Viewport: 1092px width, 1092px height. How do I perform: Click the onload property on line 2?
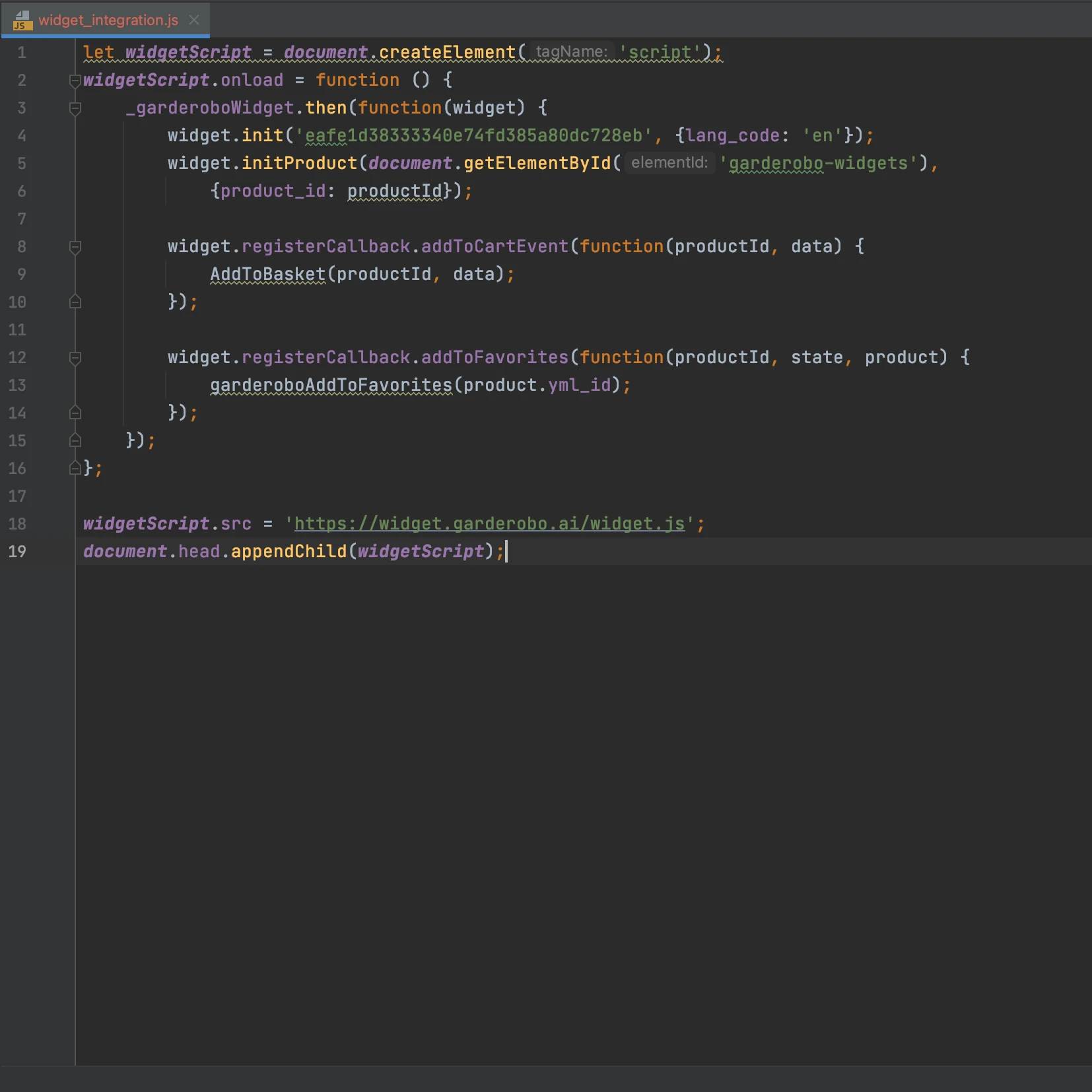tap(252, 80)
